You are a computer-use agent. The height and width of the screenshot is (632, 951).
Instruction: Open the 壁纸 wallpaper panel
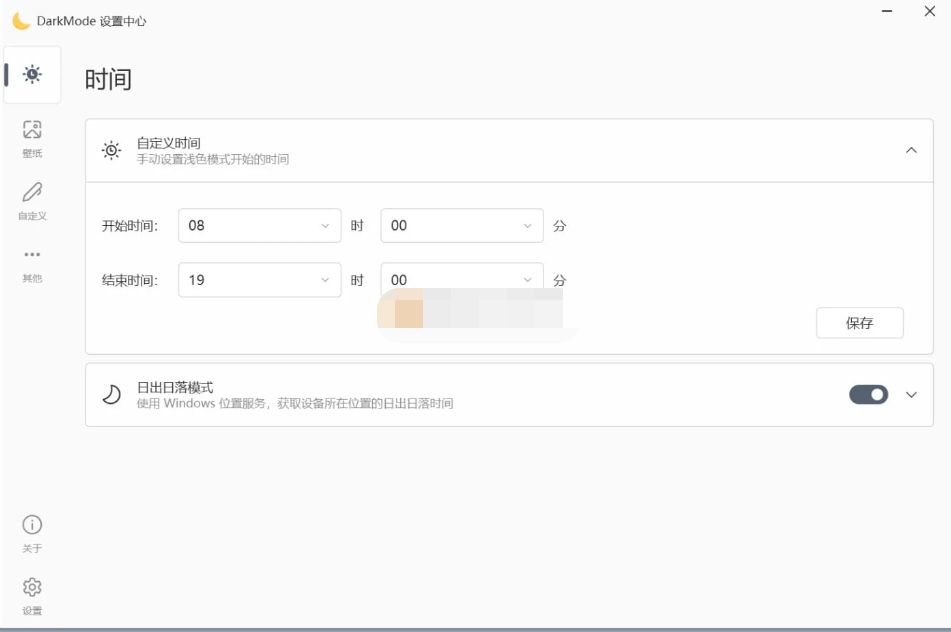33,133
